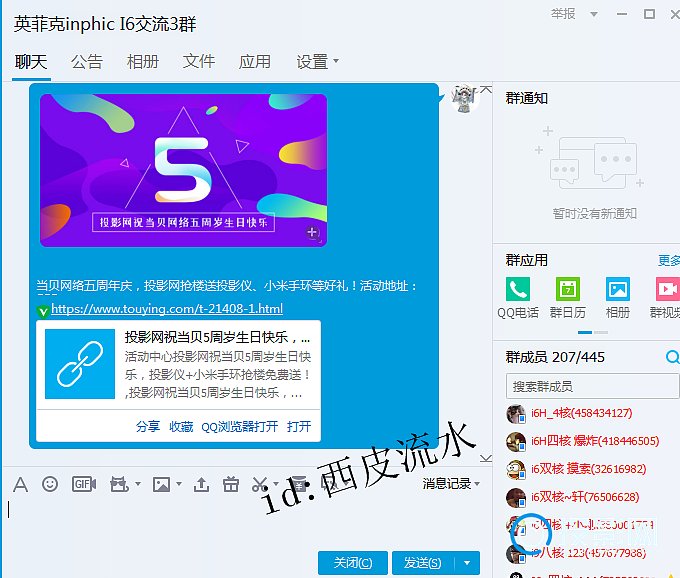Open the GIF video sticker tool
The image size is (680, 578).
[x=84, y=484]
